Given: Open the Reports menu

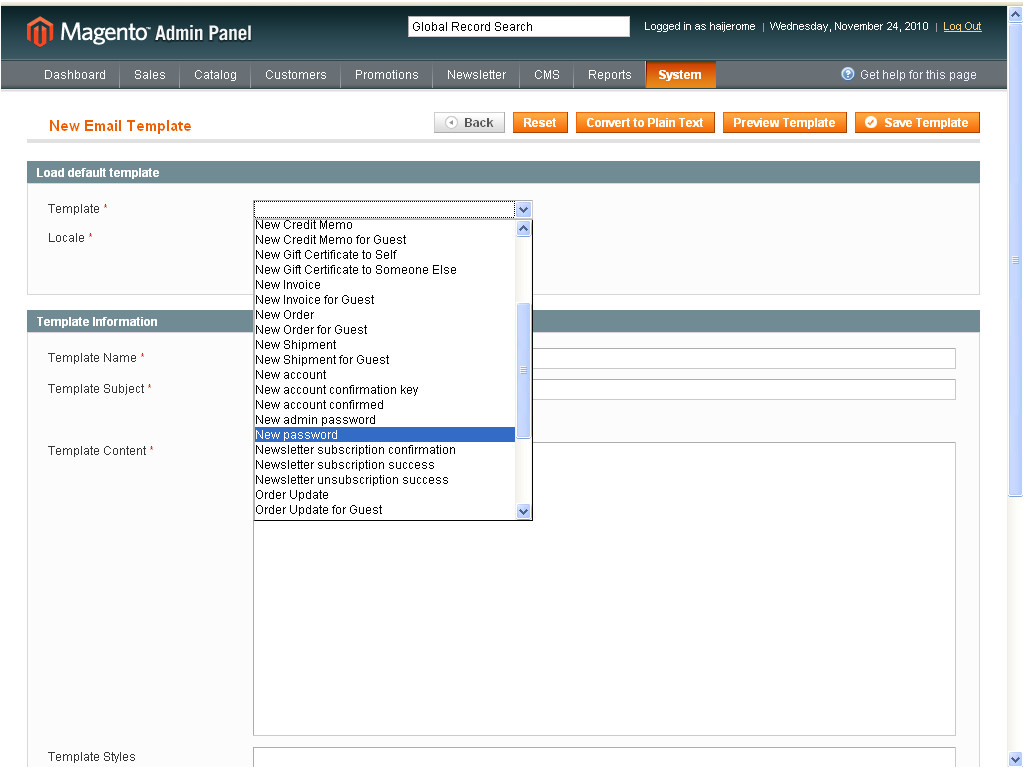Looking at the screenshot, I should (x=609, y=74).
